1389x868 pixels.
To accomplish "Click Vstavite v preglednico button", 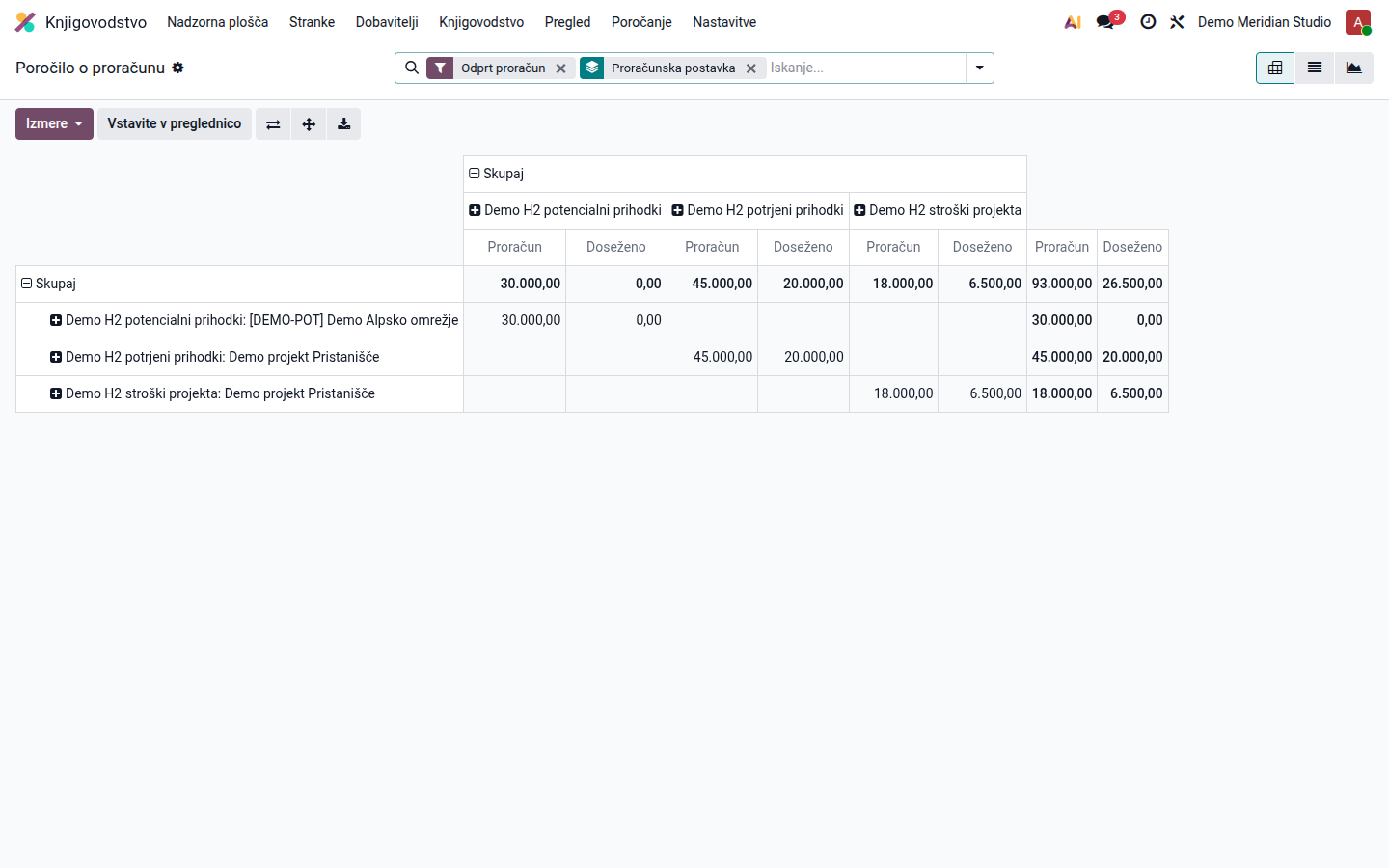I will [175, 123].
